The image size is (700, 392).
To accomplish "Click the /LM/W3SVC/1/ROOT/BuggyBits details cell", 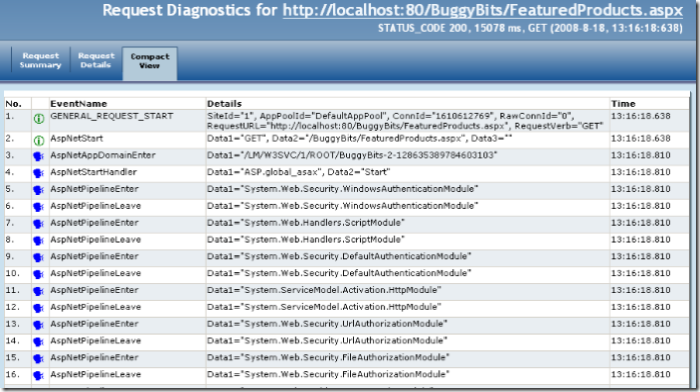I will click(352, 155).
